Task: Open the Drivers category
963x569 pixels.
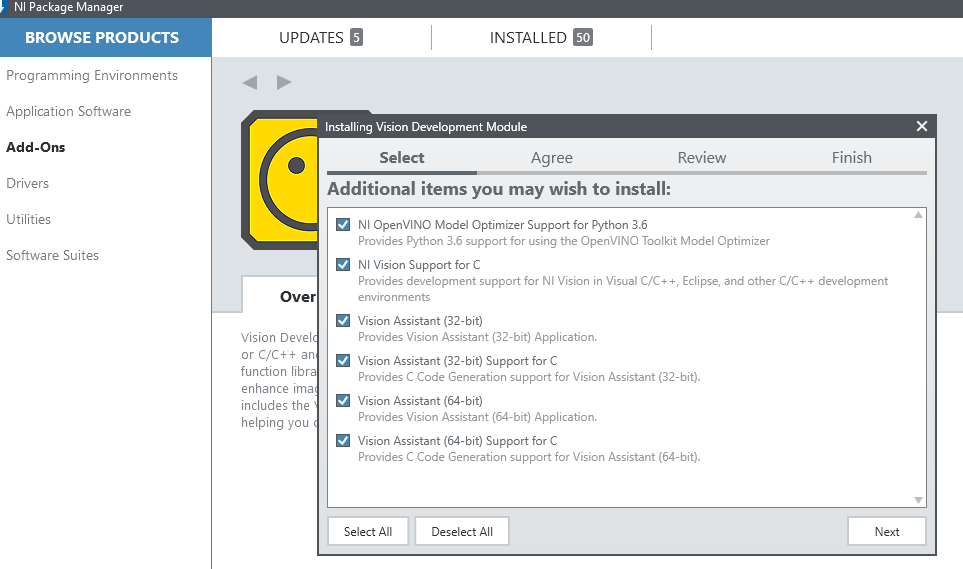Action: point(28,183)
